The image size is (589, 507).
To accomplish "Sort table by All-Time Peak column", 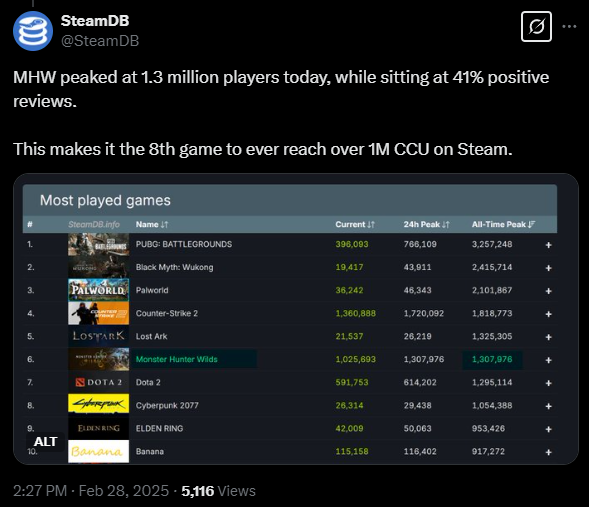I will [503, 224].
